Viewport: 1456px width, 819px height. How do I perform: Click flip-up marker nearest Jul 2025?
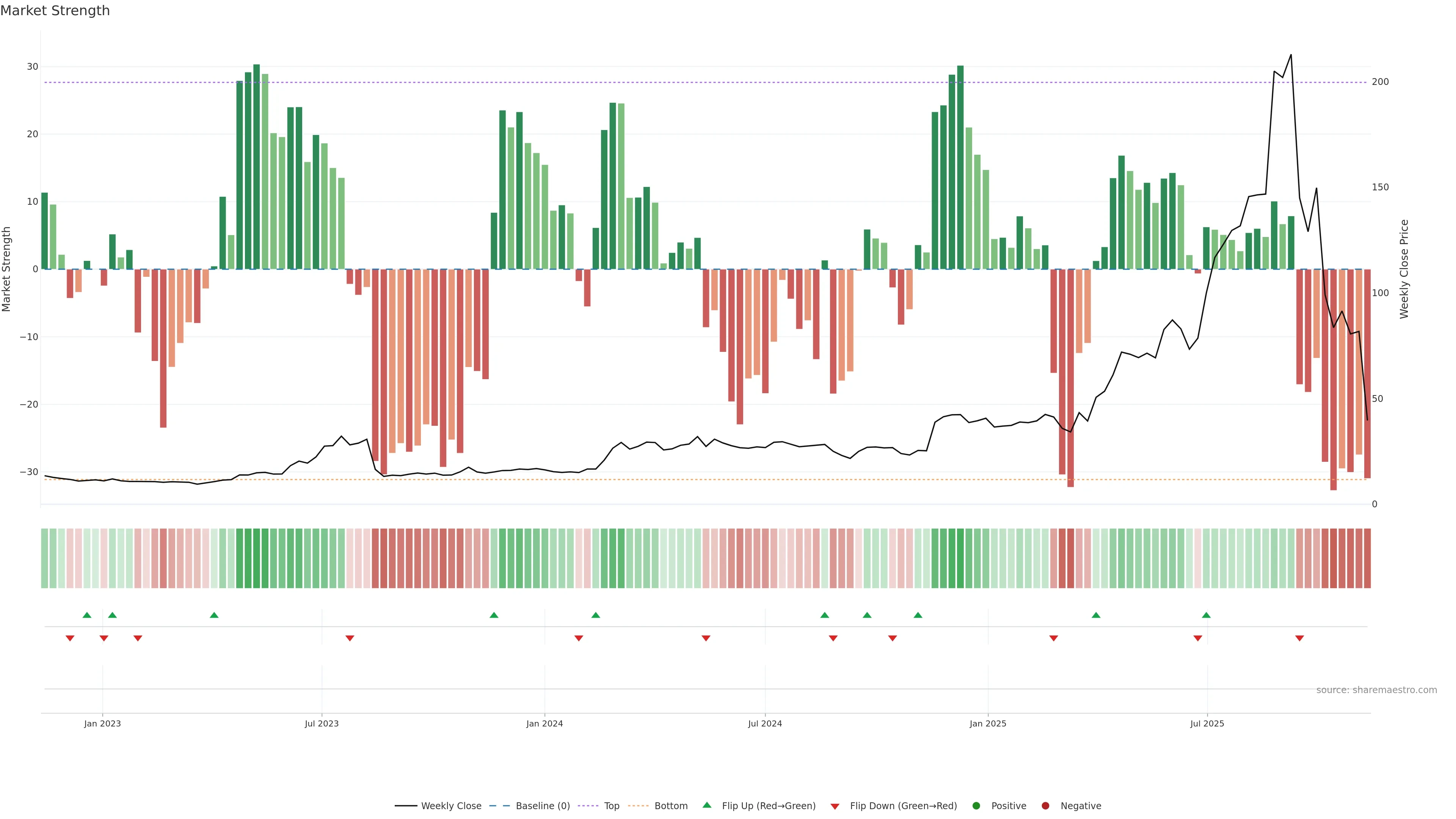[1206, 615]
